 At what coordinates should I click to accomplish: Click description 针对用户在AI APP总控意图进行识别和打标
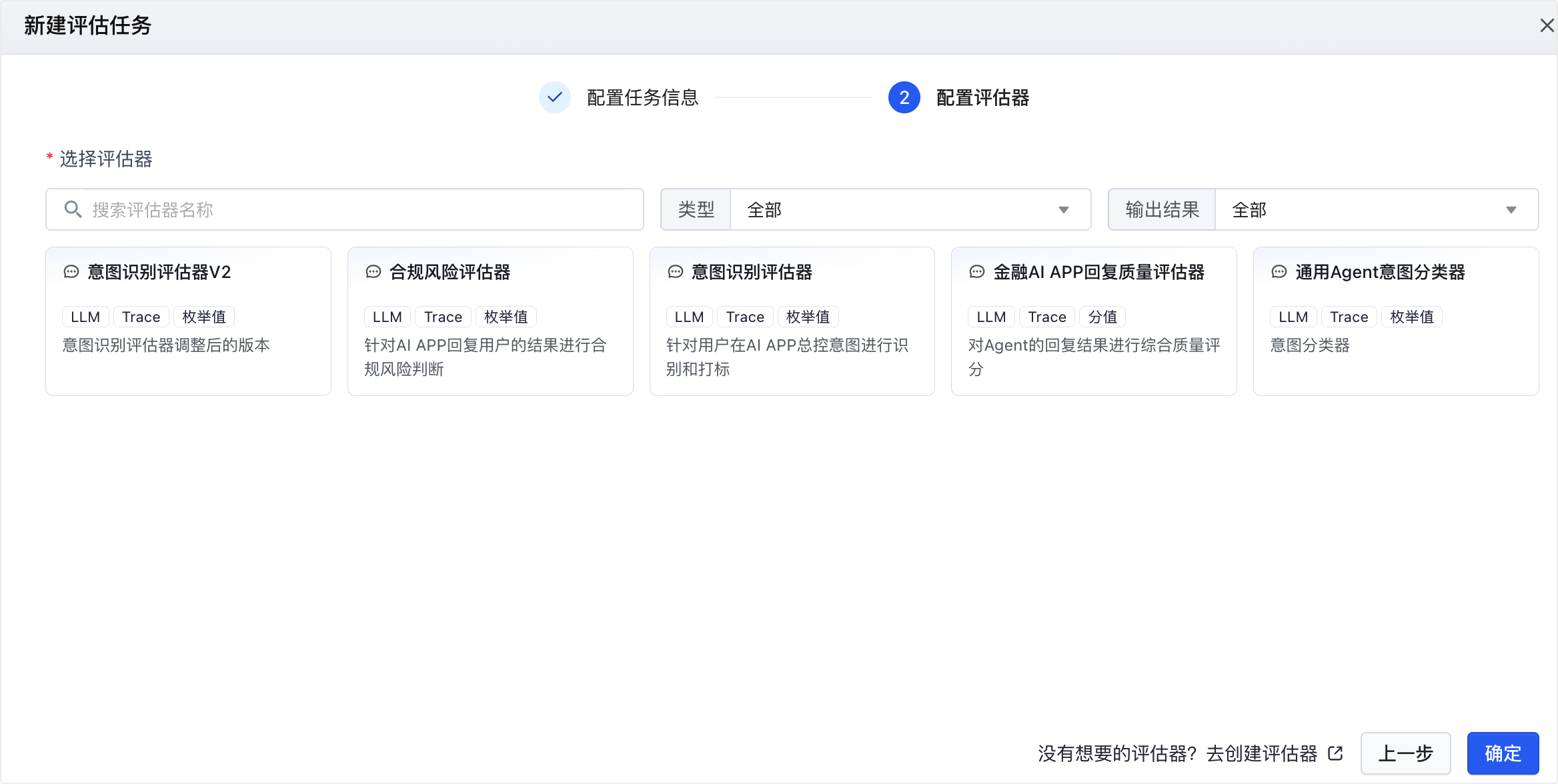[x=788, y=357]
